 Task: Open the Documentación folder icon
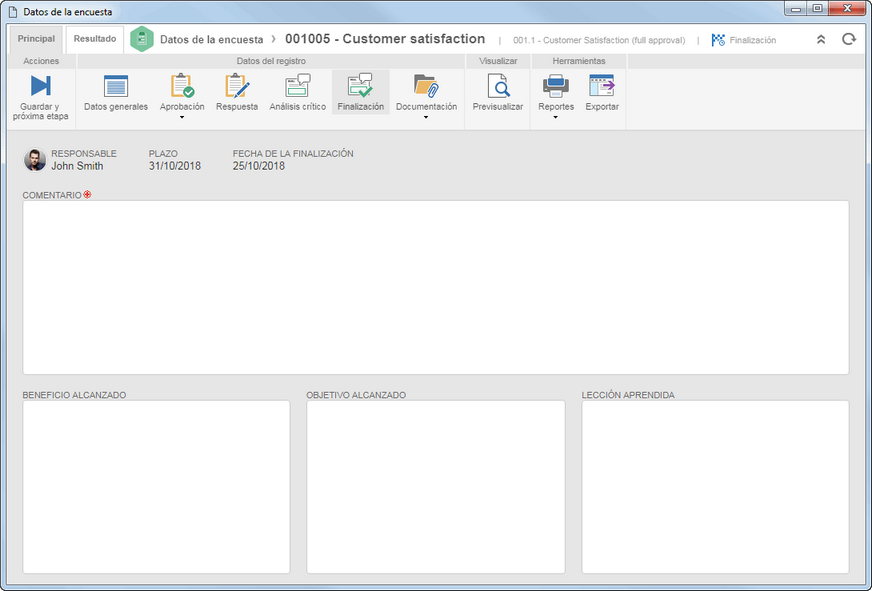pos(426,86)
